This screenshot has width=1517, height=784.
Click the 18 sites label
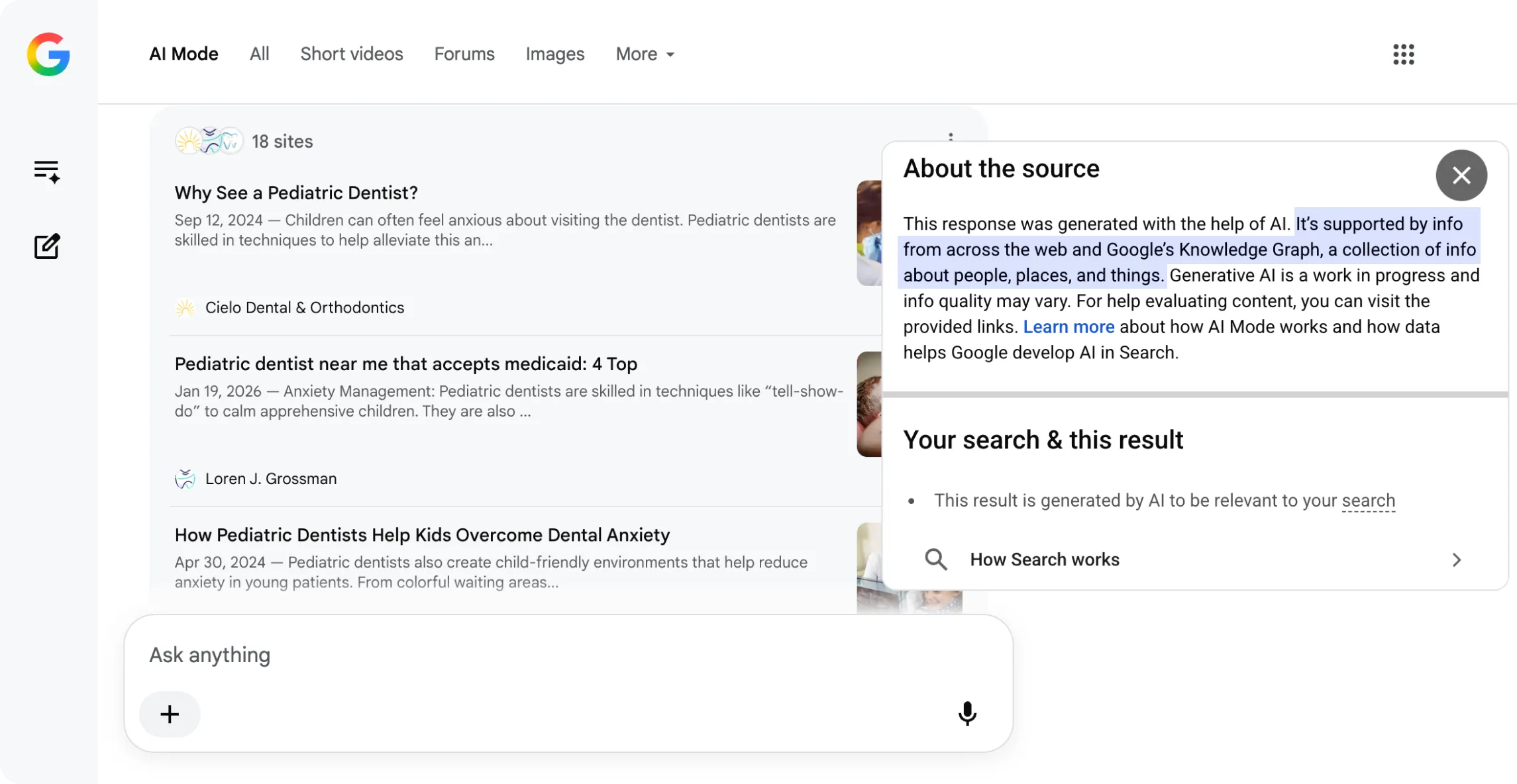click(282, 142)
